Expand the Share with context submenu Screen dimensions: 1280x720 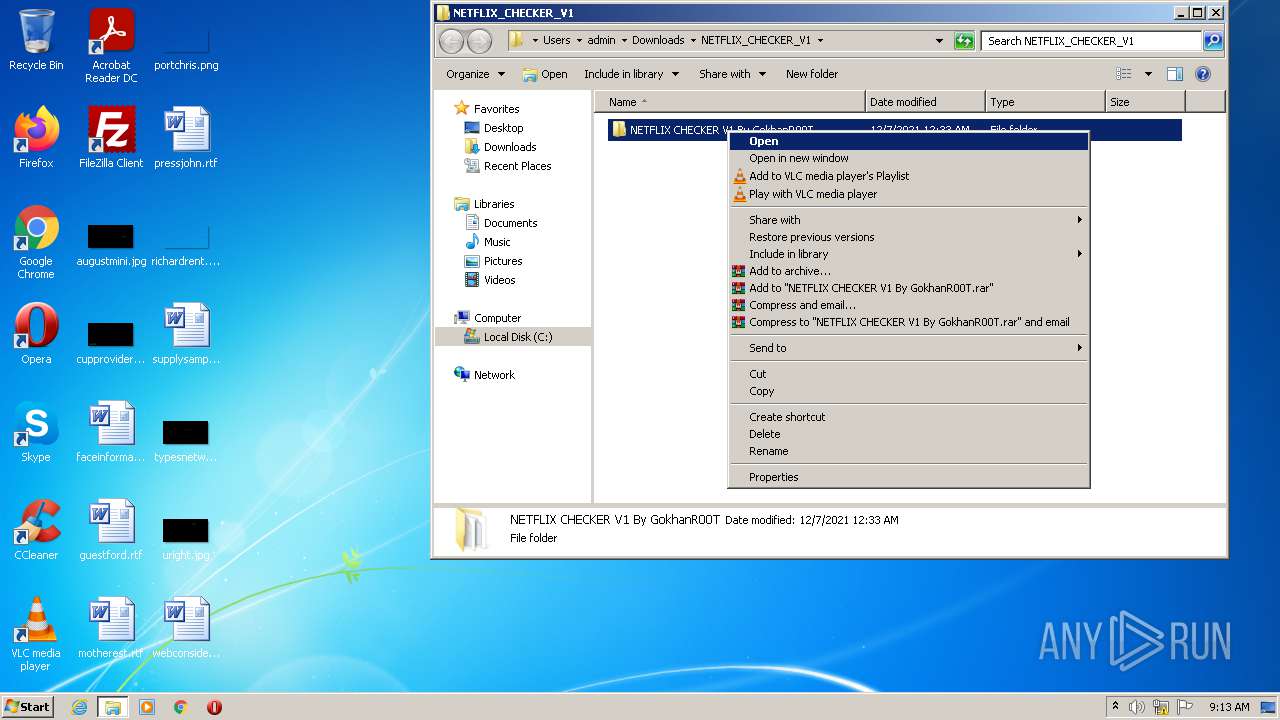(x=908, y=220)
